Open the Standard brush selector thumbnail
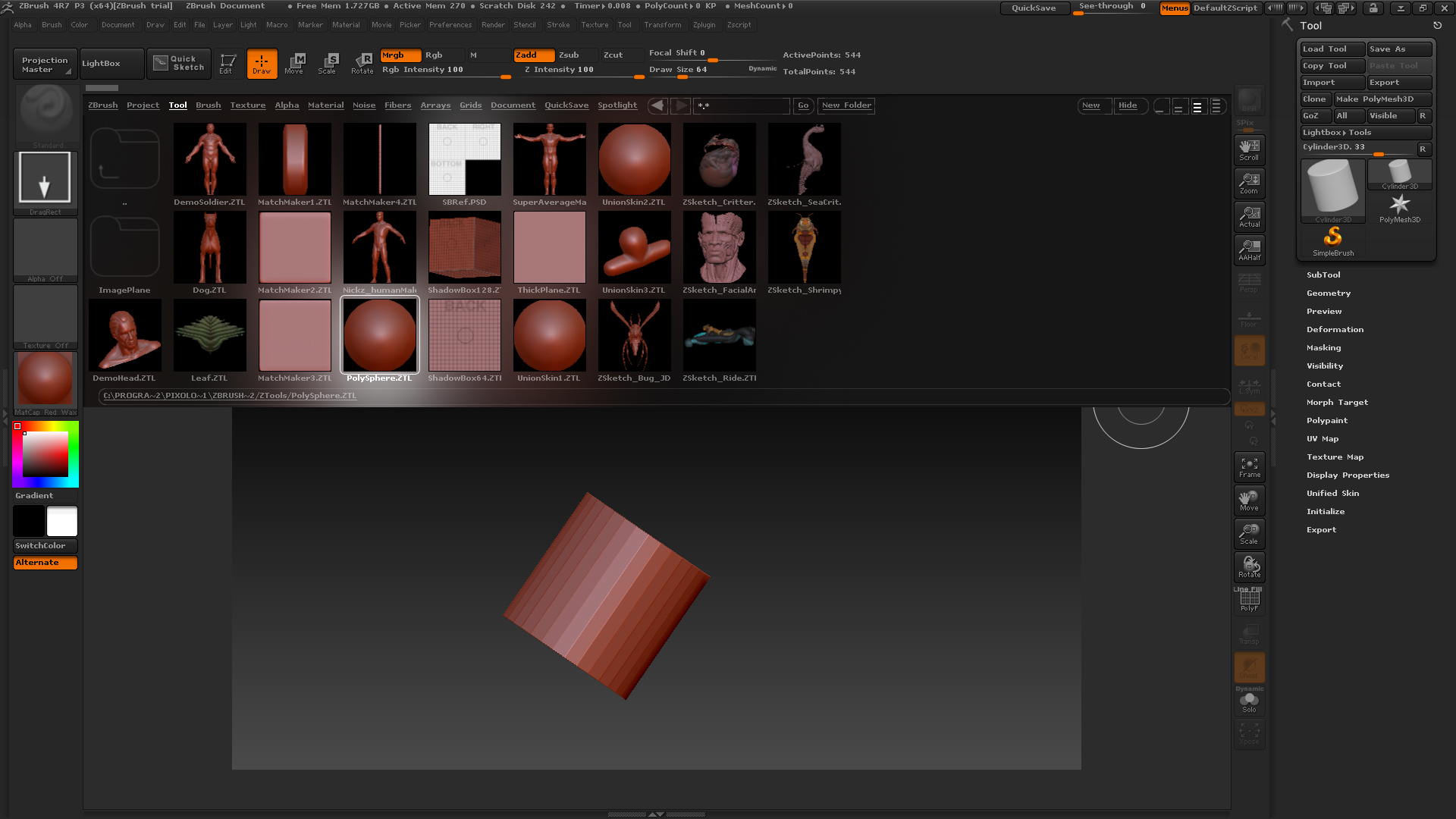This screenshot has height=819, width=1456. [x=45, y=116]
